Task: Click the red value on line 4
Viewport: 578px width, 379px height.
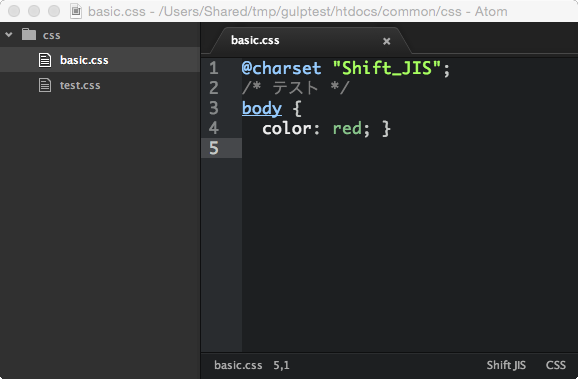Action: pyautogui.click(x=347, y=129)
